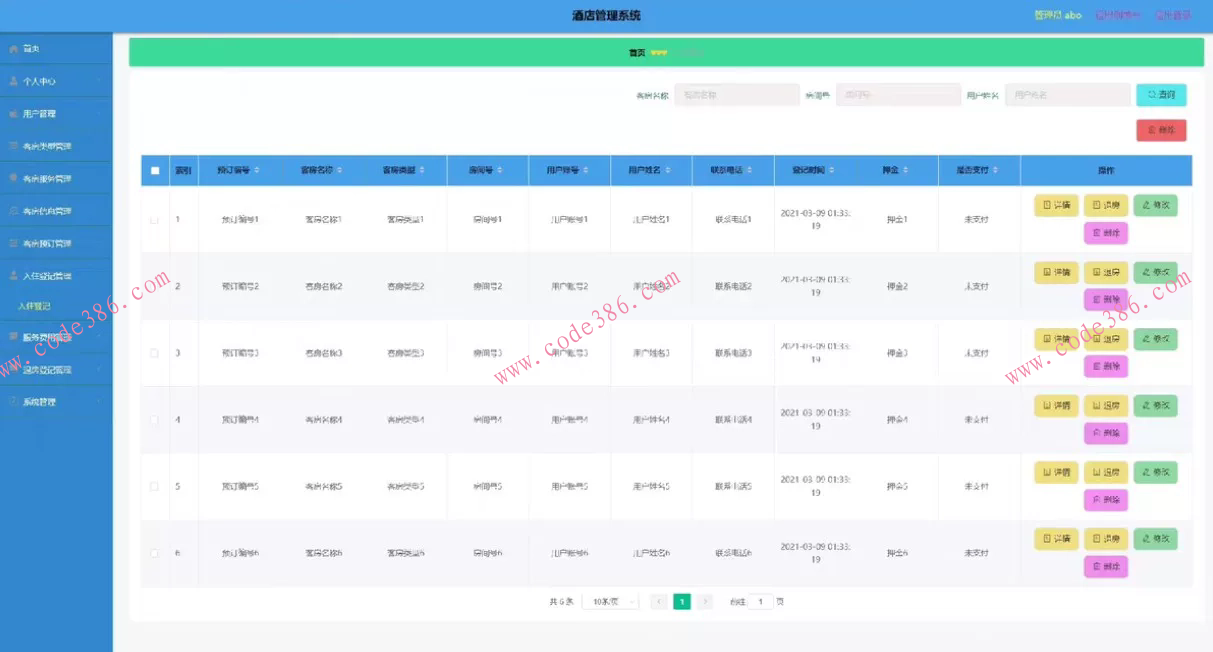Check the checkbox for row 3
Viewport: 1213px width, 652px height.
pos(155,353)
